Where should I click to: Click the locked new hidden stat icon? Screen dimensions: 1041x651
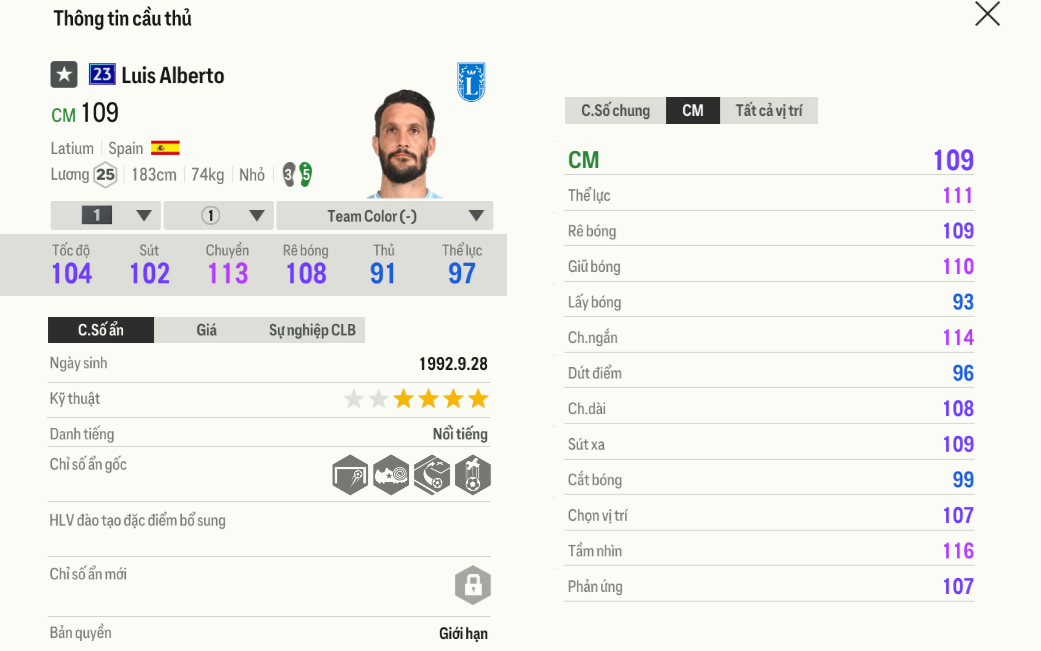point(472,585)
